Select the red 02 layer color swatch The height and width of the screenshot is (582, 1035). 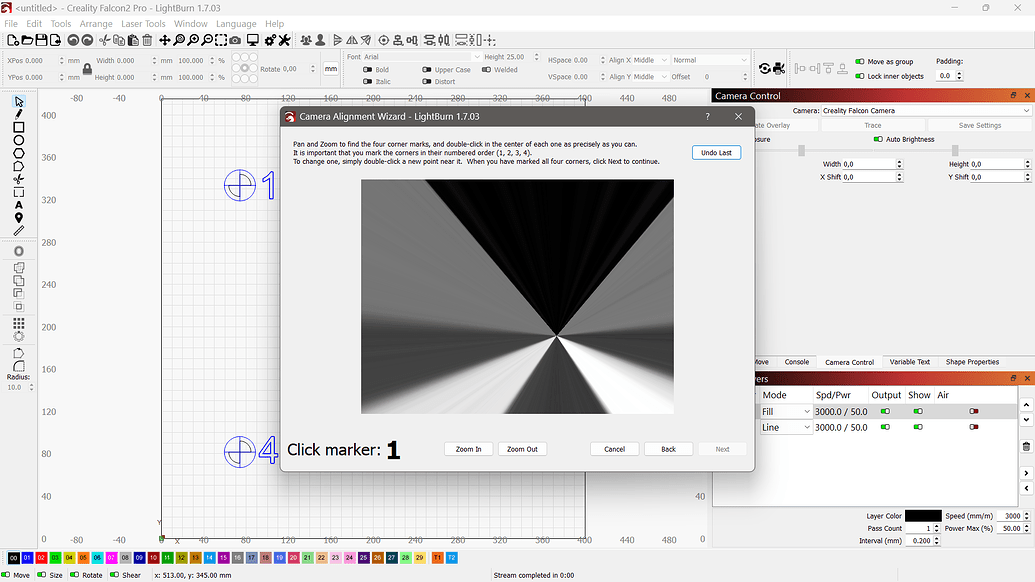tap(42, 558)
